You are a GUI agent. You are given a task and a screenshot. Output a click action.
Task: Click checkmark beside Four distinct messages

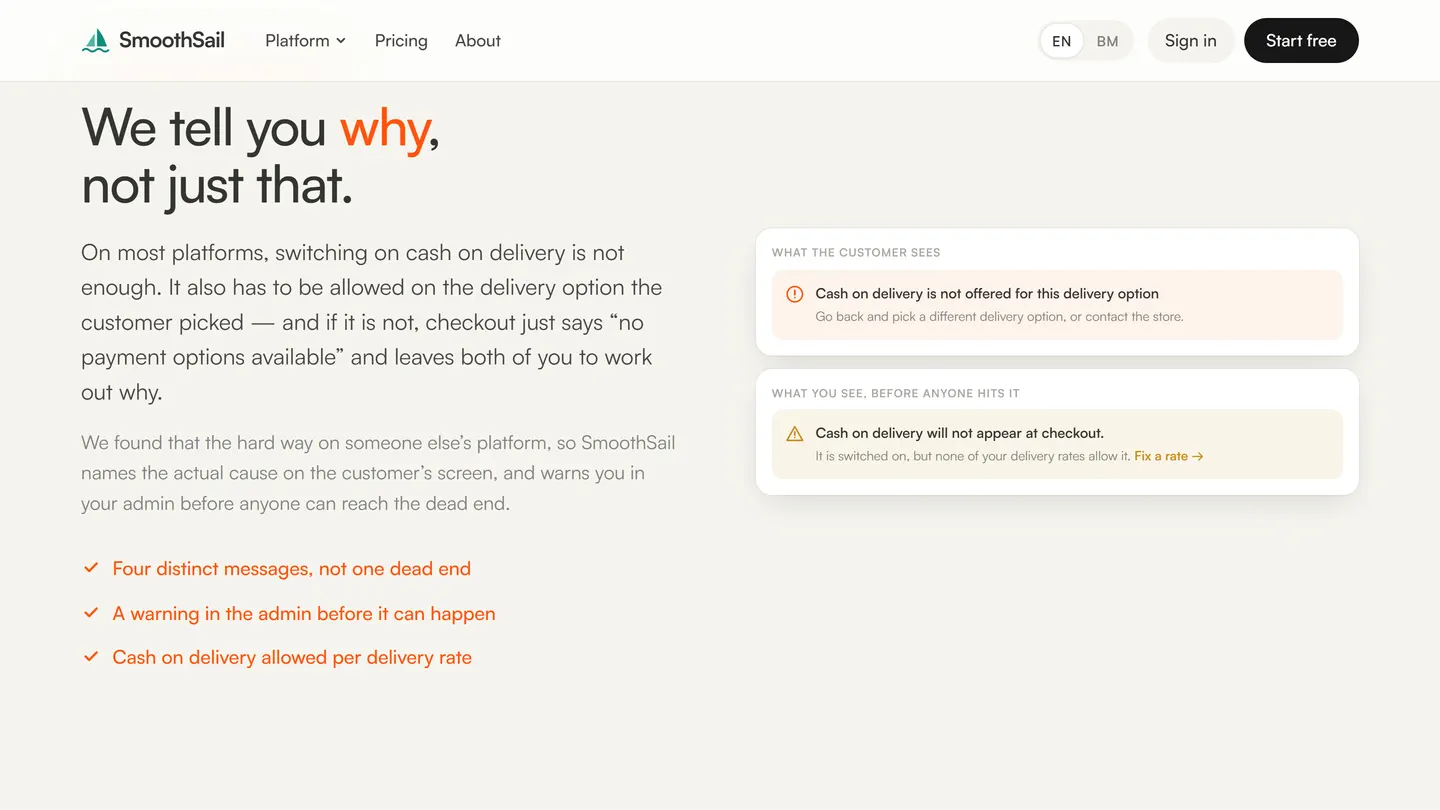91,568
